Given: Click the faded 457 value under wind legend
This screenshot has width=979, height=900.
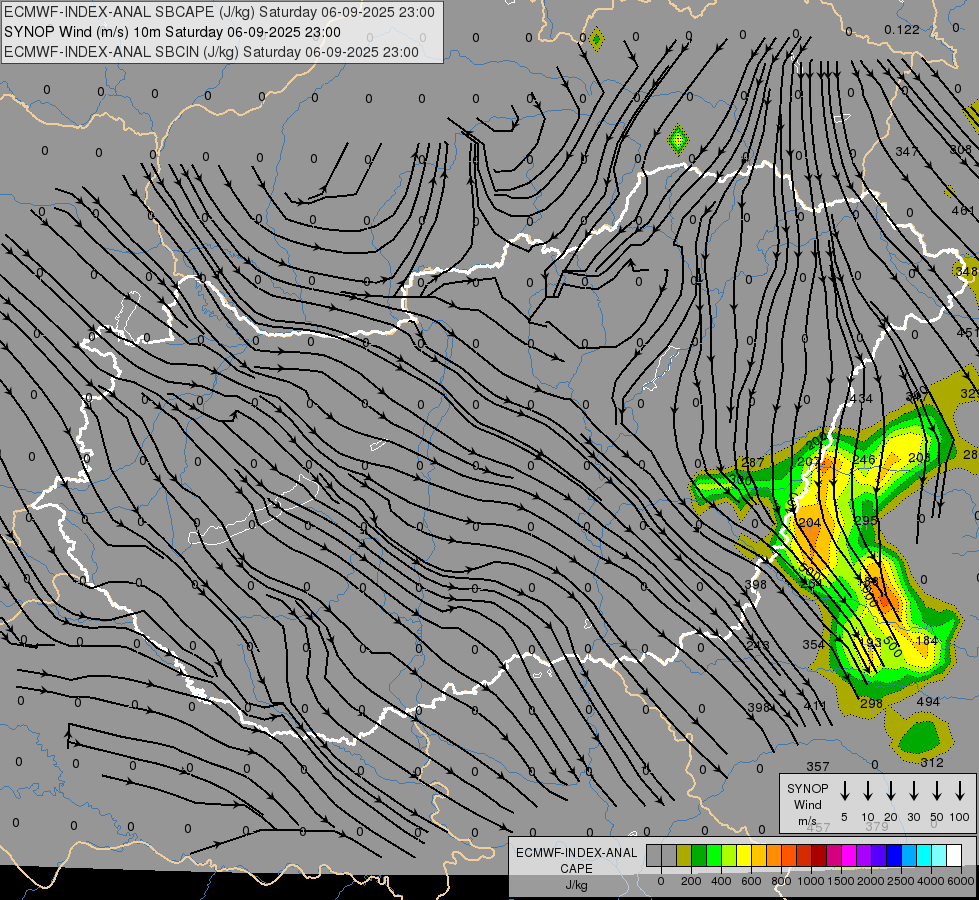Looking at the screenshot, I should [x=819, y=828].
